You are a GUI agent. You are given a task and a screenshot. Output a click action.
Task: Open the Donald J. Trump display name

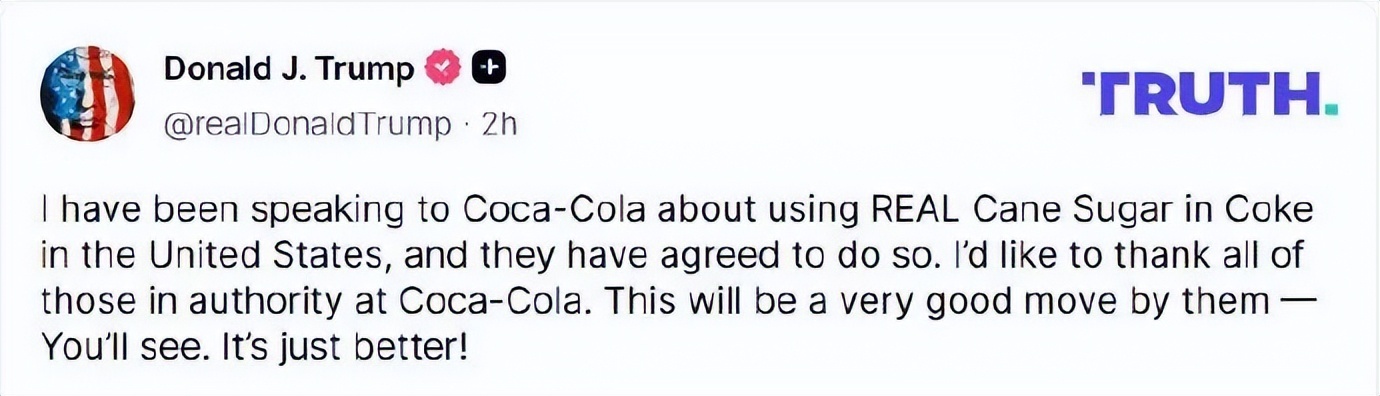[x=288, y=68]
